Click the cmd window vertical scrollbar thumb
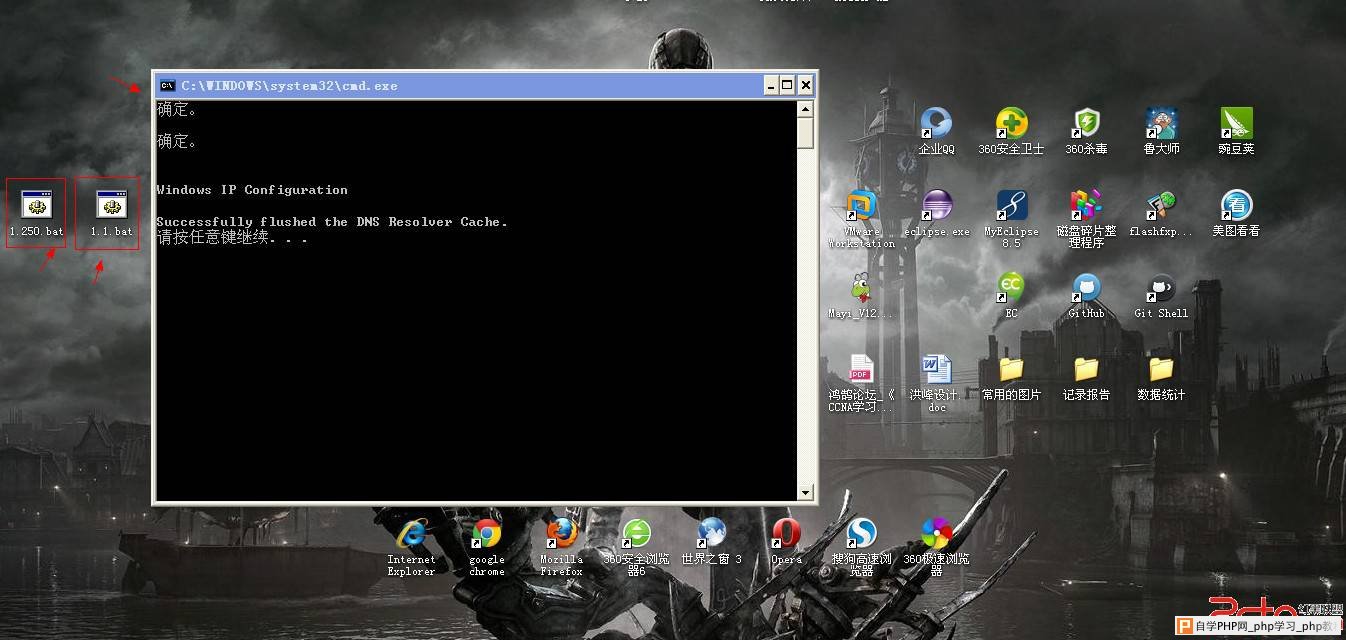The height and width of the screenshot is (640, 1346). tap(805, 132)
